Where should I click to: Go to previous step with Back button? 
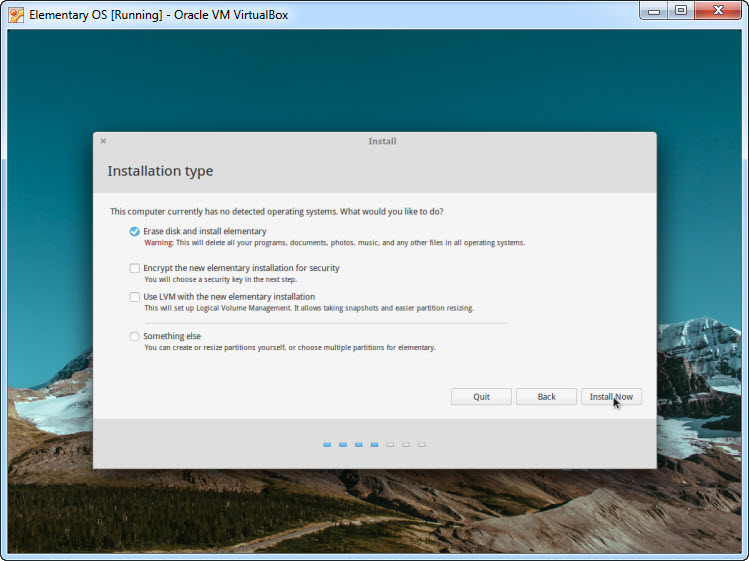546,397
